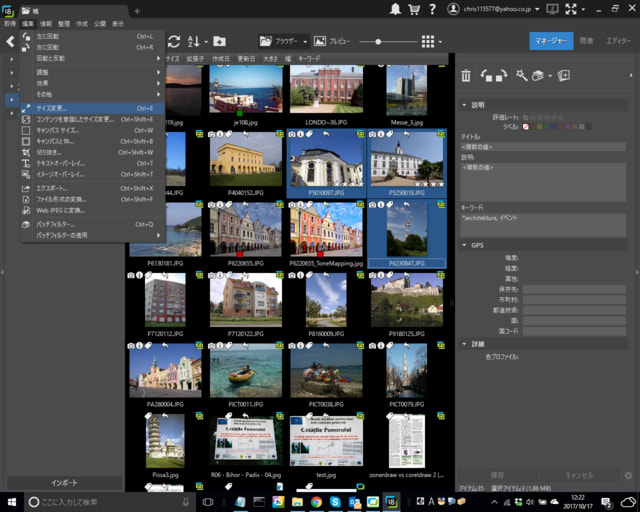Open the ブラウザー view dropdown
The height and width of the screenshot is (512, 640).
point(283,41)
